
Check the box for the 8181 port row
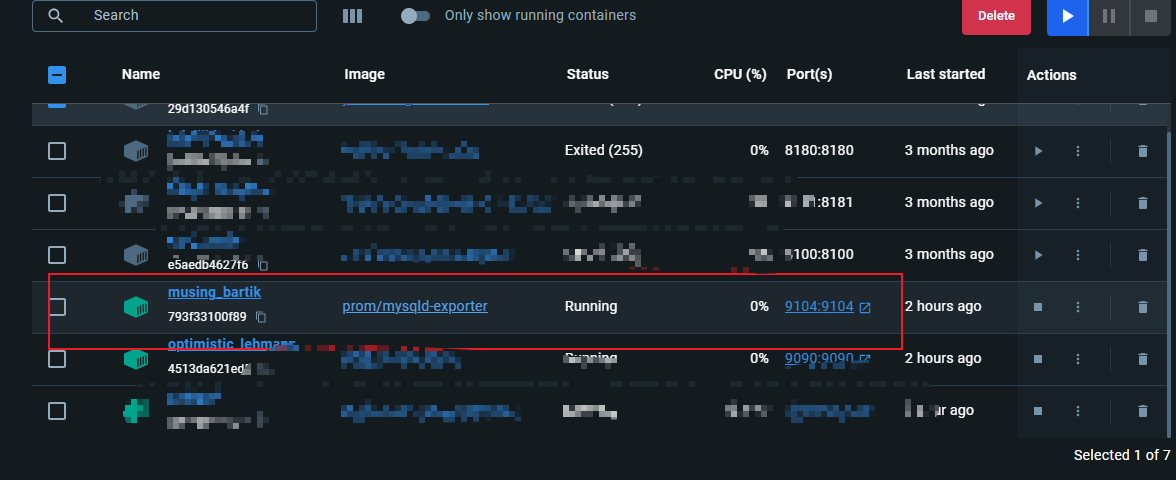point(57,202)
